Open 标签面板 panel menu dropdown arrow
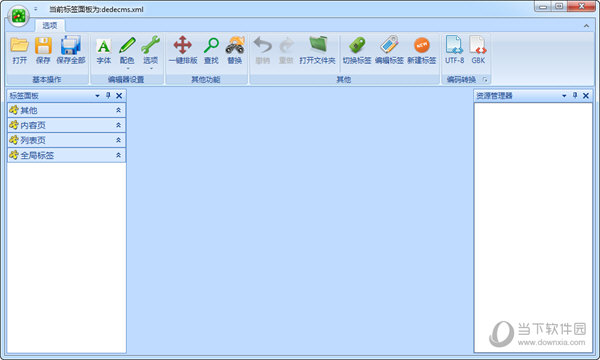The width and height of the screenshot is (600, 360). [x=97, y=96]
